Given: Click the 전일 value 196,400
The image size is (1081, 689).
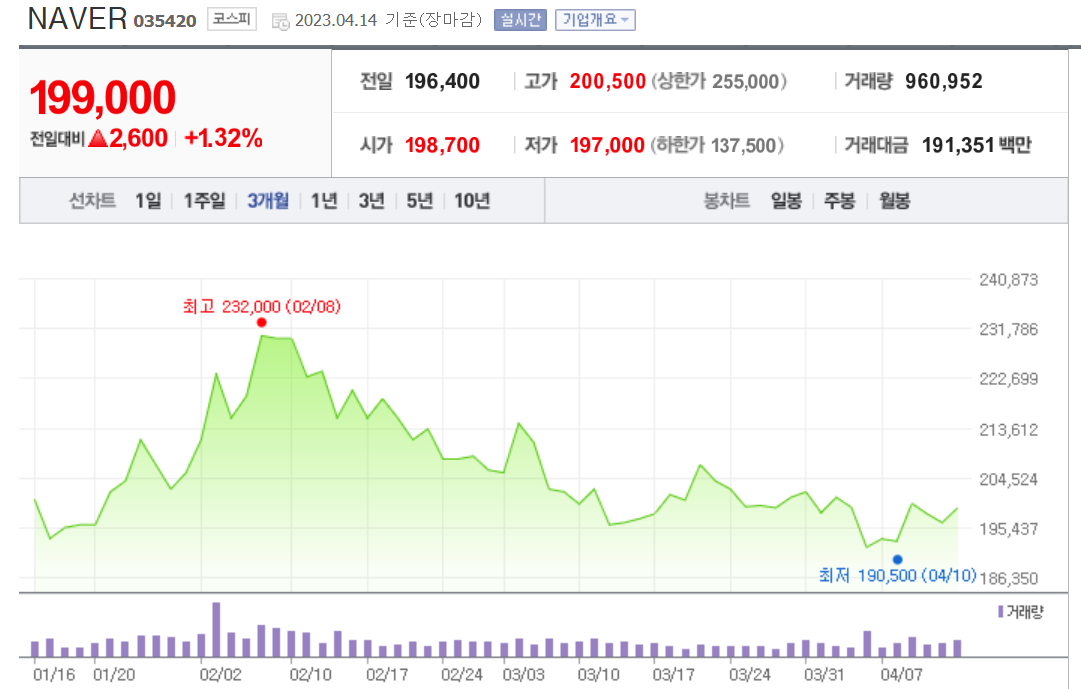Looking at the screenshot, I should 442,81.
